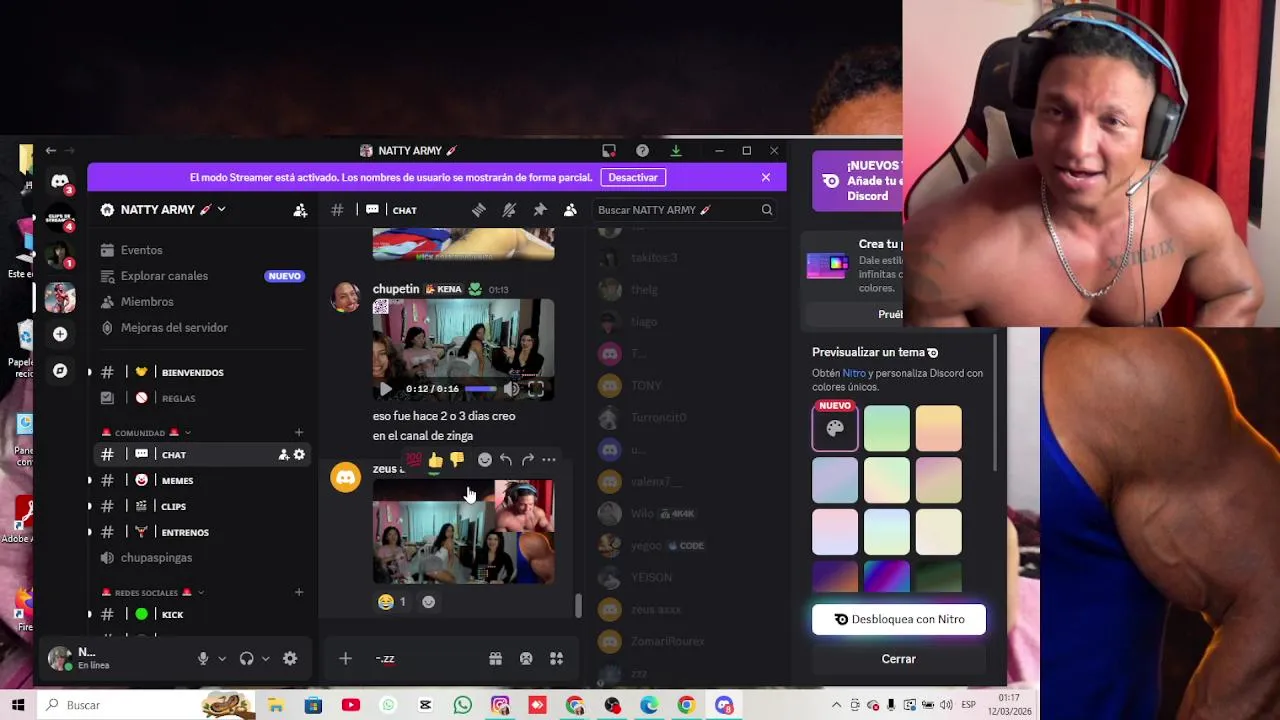Add a server with the plus icon

(60, 334)
